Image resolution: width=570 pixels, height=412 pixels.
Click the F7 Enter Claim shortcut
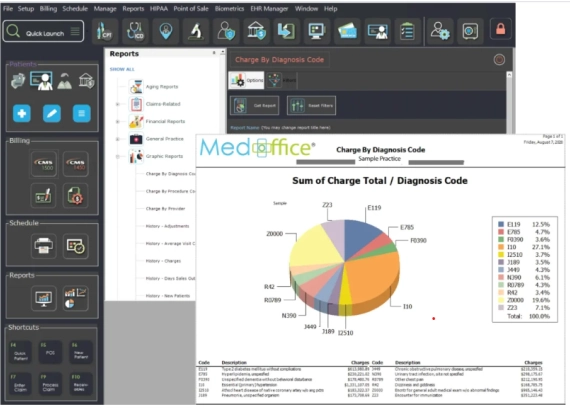(x=20, y=384)
